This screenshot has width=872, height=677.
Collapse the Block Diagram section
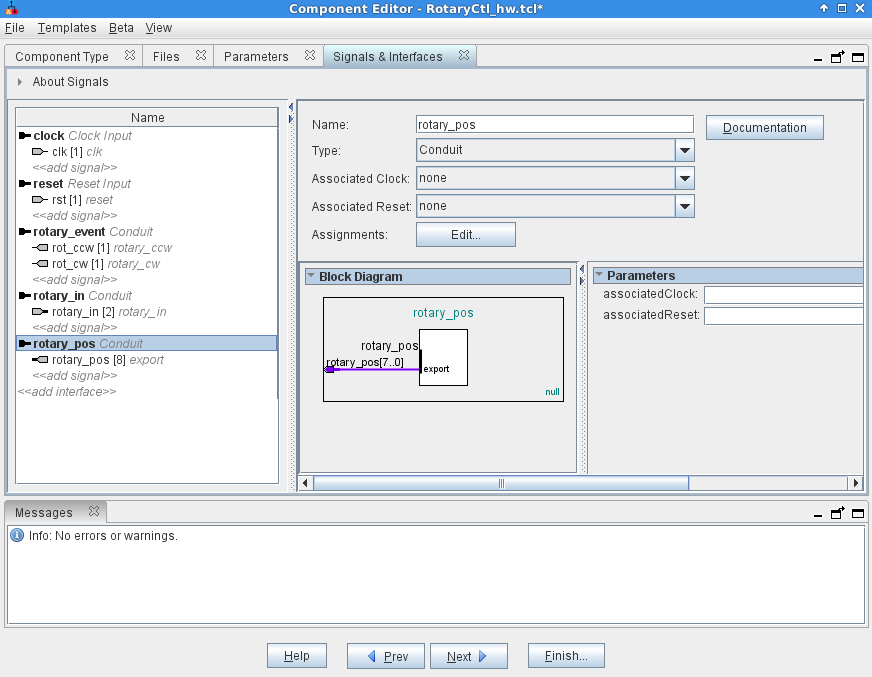(311, 276)
